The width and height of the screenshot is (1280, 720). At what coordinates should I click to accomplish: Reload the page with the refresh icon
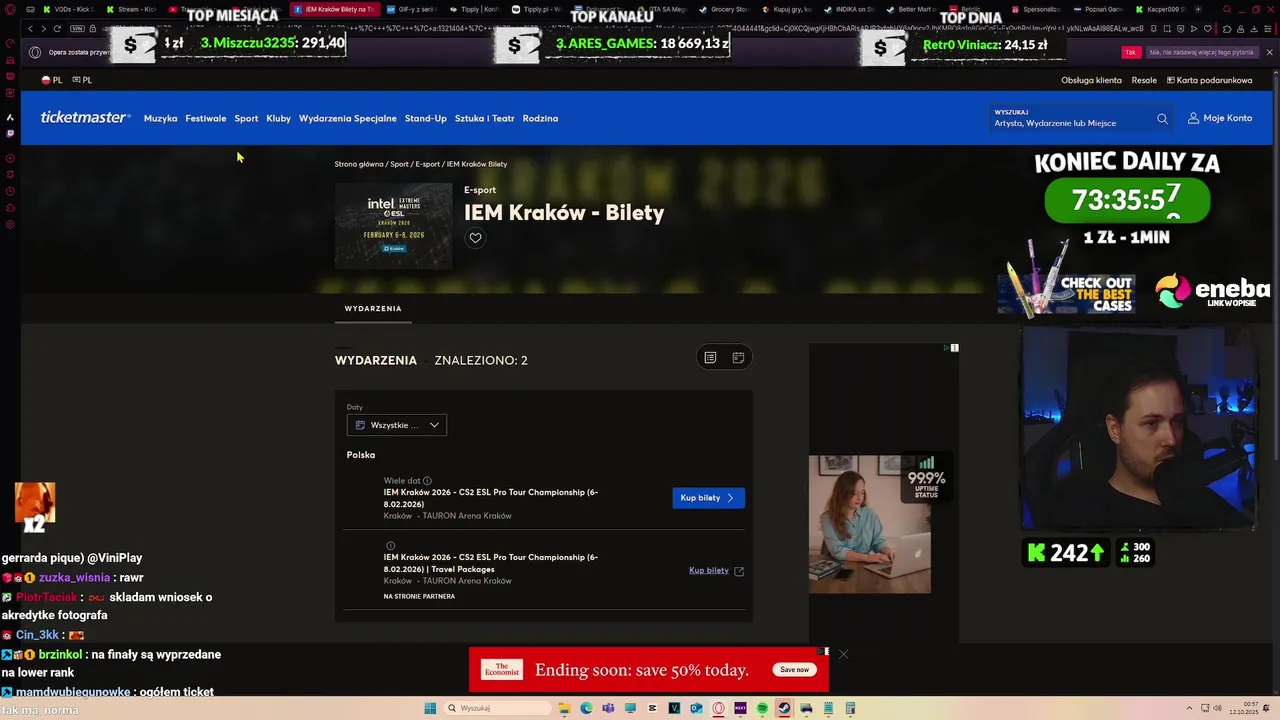coord(57,28)
